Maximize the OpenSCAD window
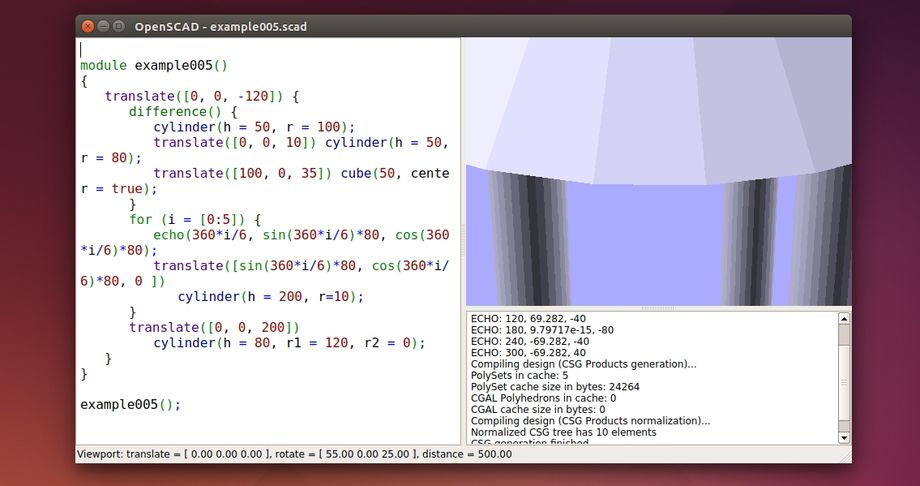Screen dimensions: 920x486 pyautogui.click(x=119, y=26)
